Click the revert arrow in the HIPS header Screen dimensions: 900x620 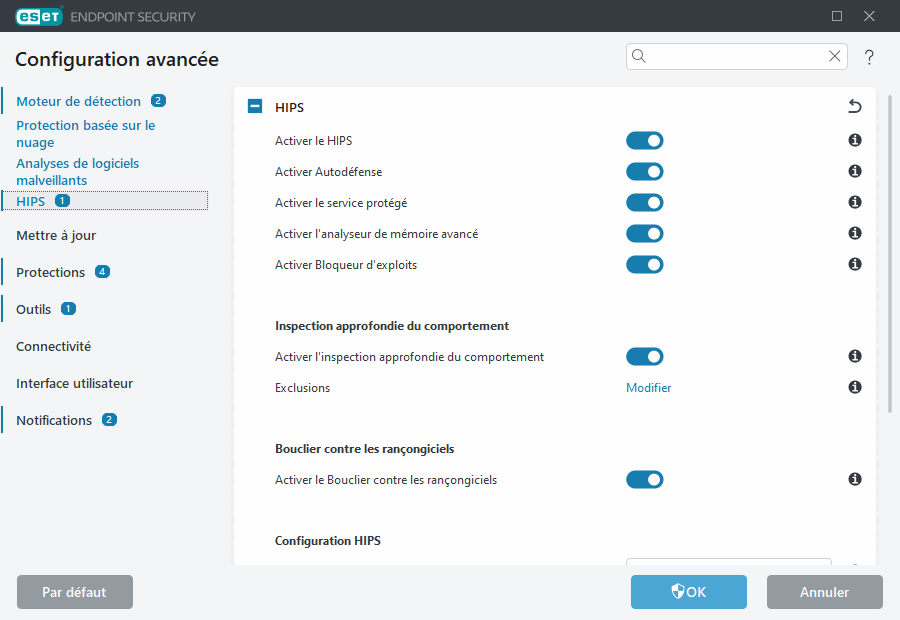pos(854,106)
